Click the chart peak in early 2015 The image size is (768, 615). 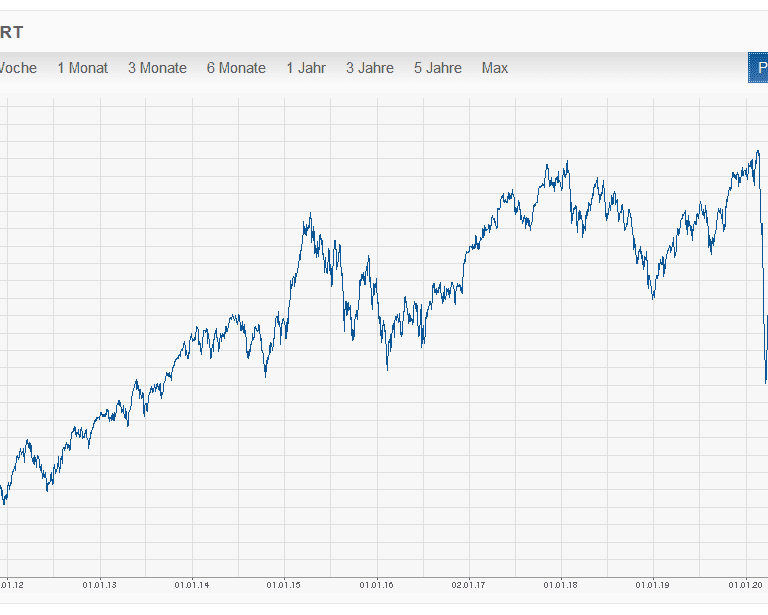[311, 214]
